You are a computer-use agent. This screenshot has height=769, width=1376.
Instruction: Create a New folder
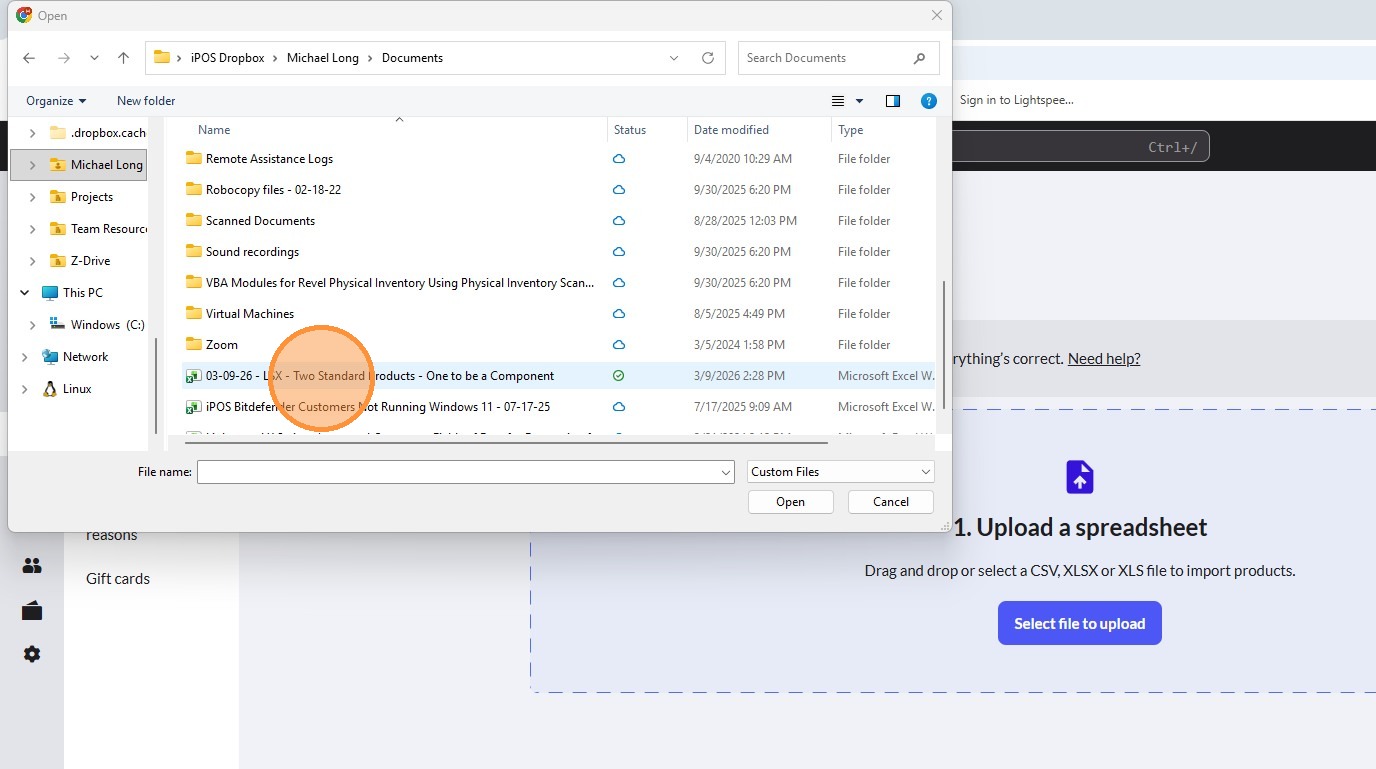pyautogui.click(x=146, y=101)
